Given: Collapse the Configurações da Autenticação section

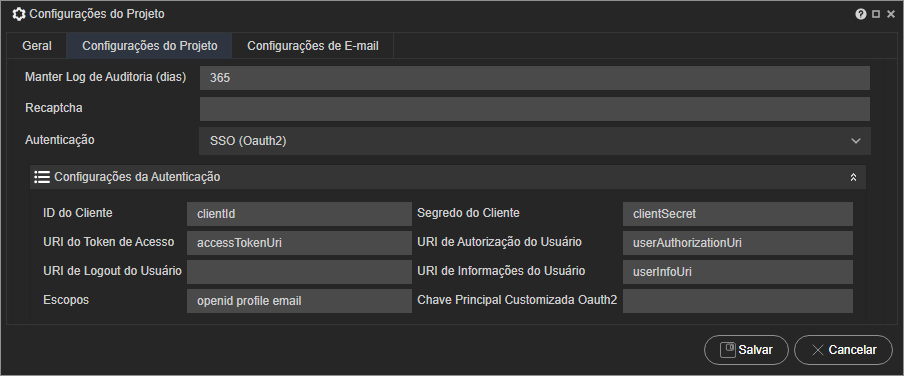Looking at the screenshot, I should pos(853,178).
